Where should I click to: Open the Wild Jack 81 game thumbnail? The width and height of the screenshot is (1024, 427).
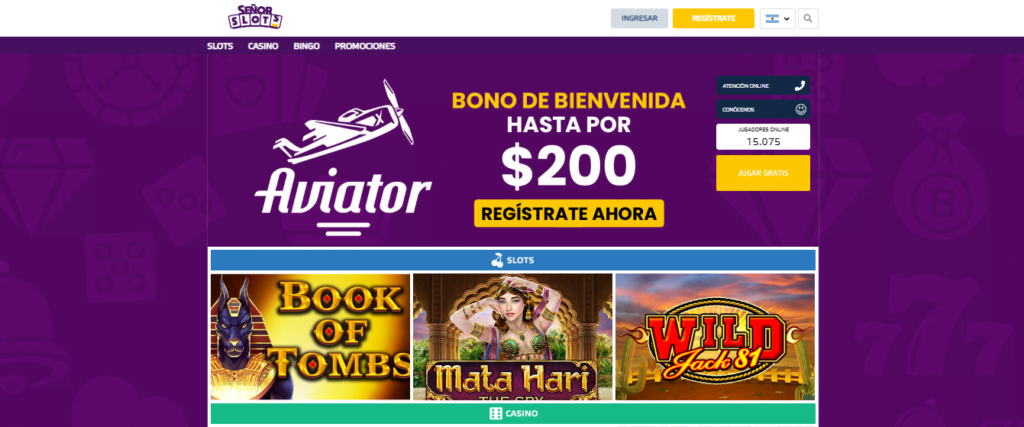point(715,337)
